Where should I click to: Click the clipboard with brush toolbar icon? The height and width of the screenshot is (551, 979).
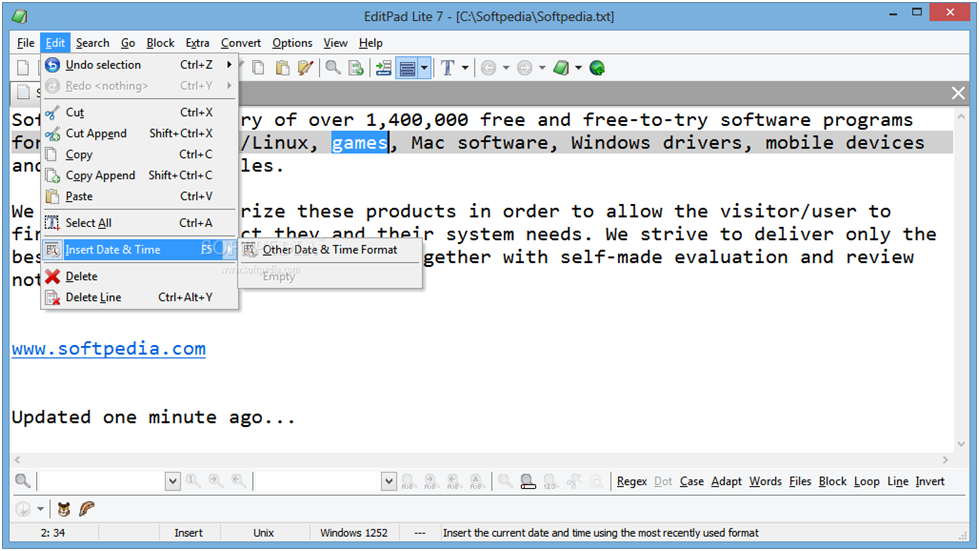[x=305, y=68]
